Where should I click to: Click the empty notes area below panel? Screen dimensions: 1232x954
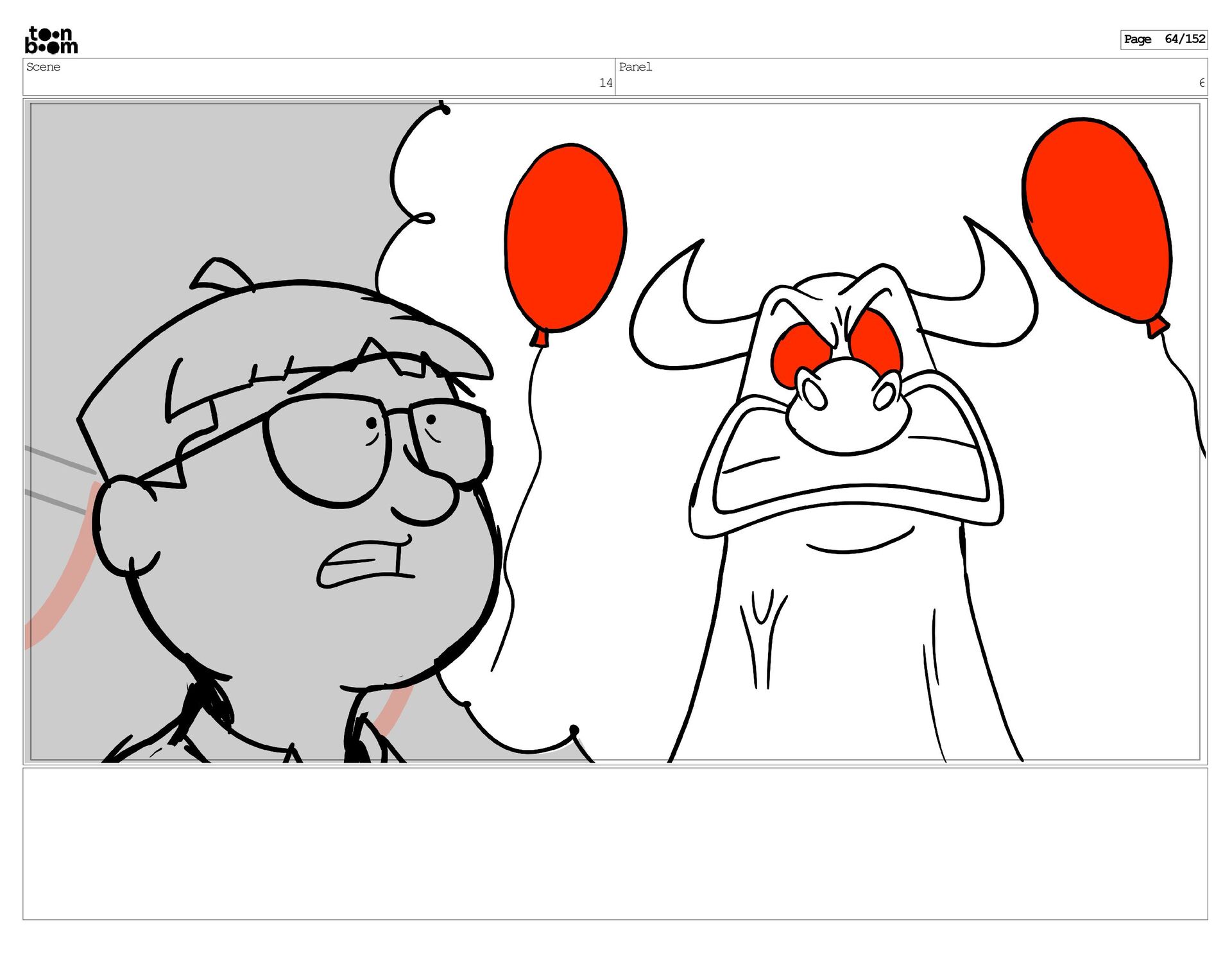tap(615, 842)
